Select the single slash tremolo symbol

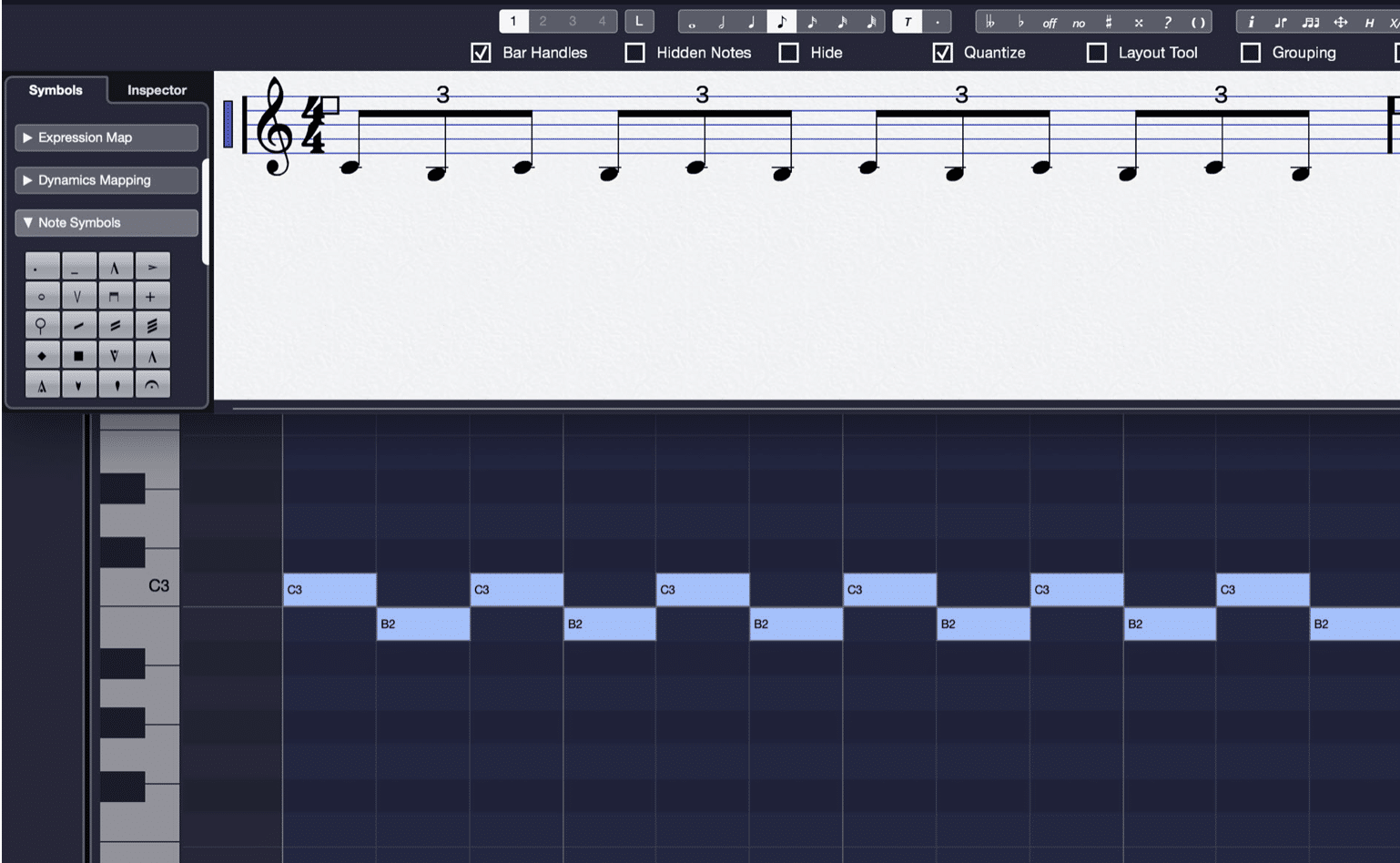click(78, 326)
